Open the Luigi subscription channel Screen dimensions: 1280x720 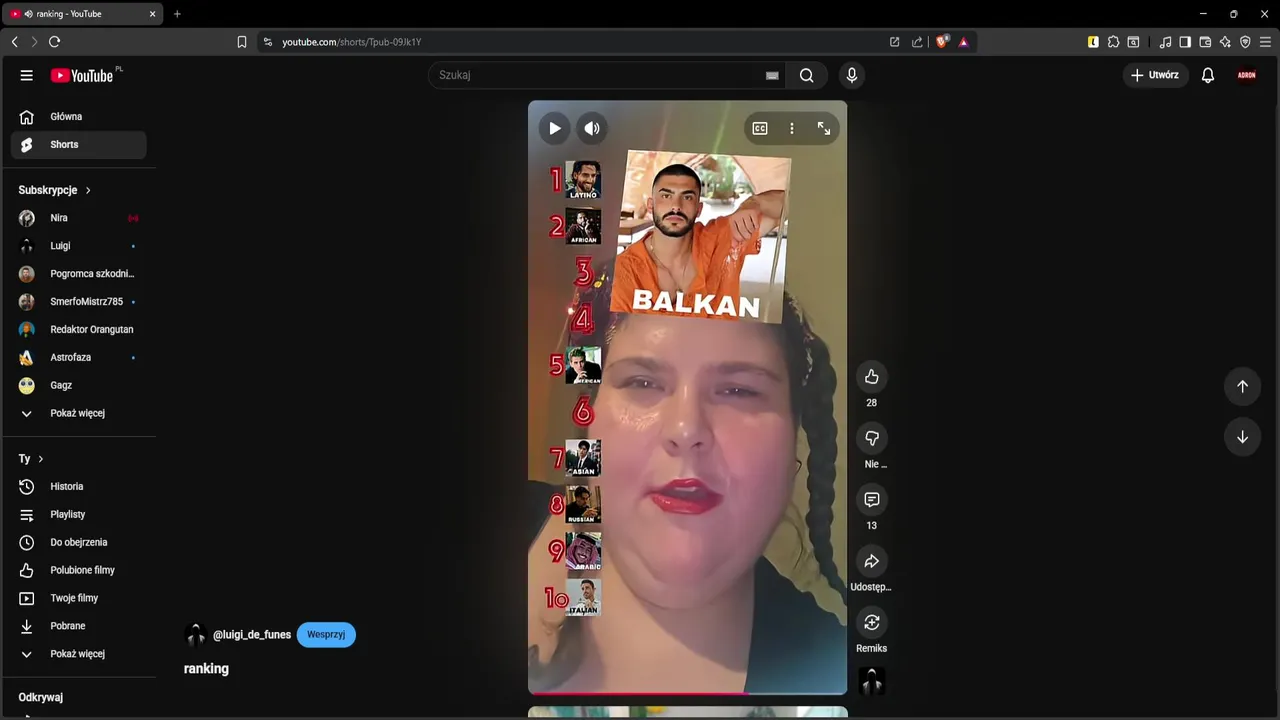(79, 246)
